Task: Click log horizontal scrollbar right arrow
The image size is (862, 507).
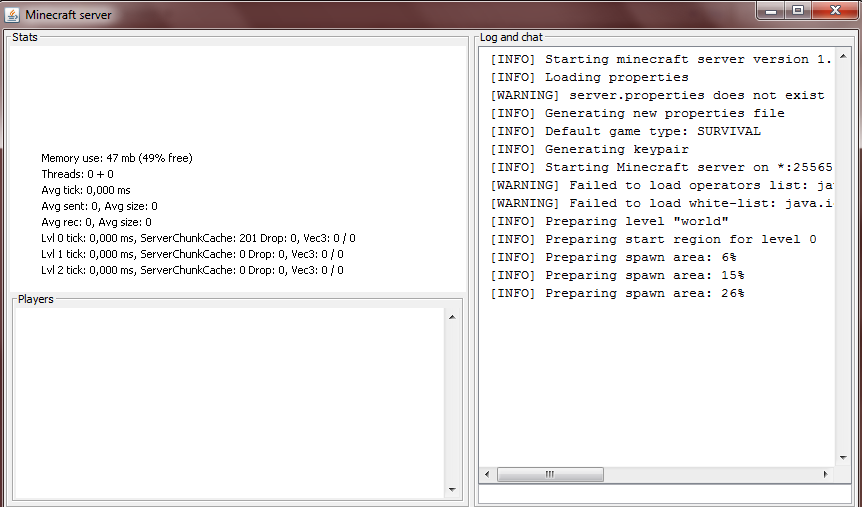Action: pyautogui.click(x=826, y=474)
